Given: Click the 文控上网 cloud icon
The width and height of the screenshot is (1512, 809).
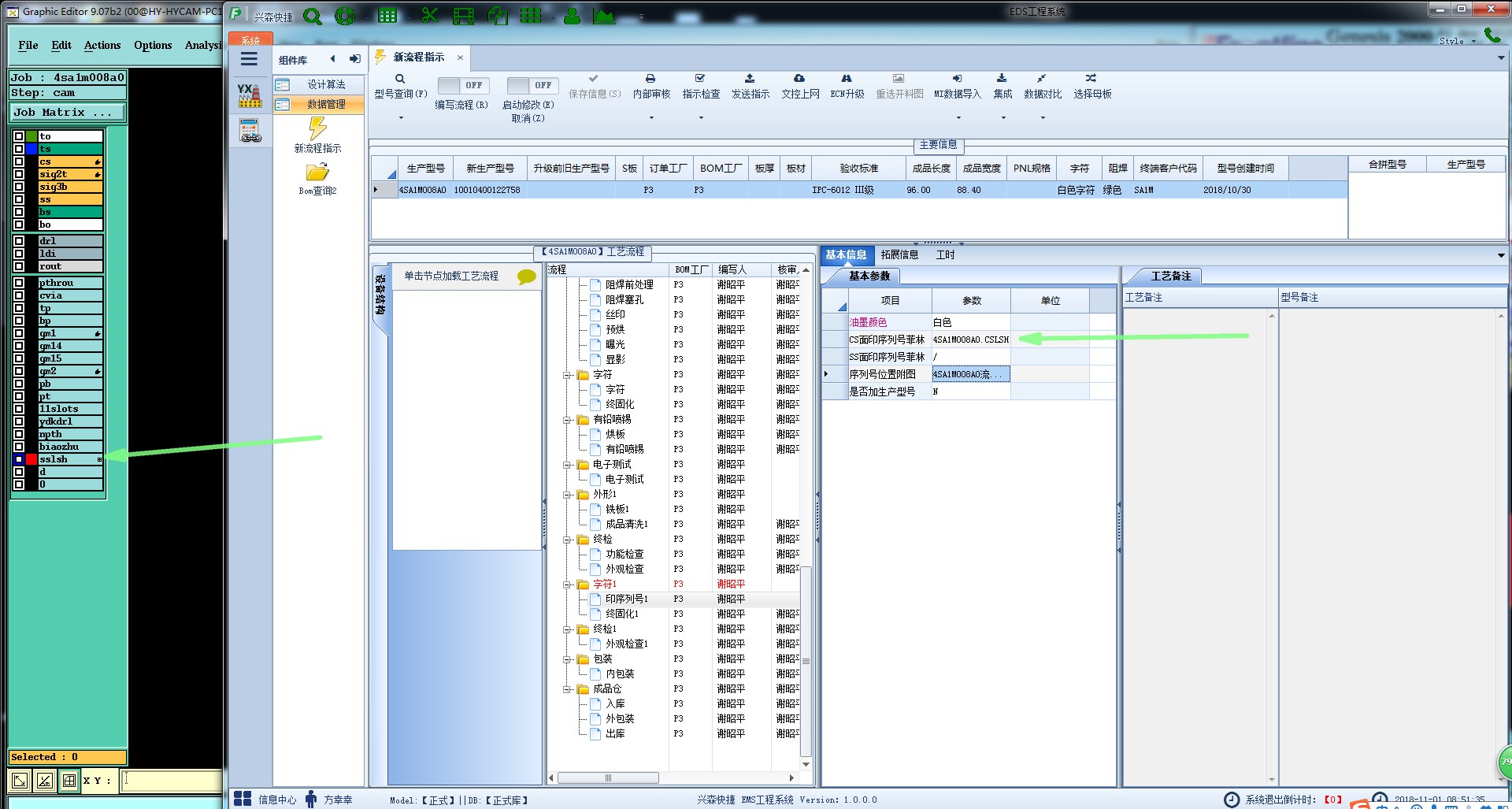Looking at the screenshot, I should [799, 79].
